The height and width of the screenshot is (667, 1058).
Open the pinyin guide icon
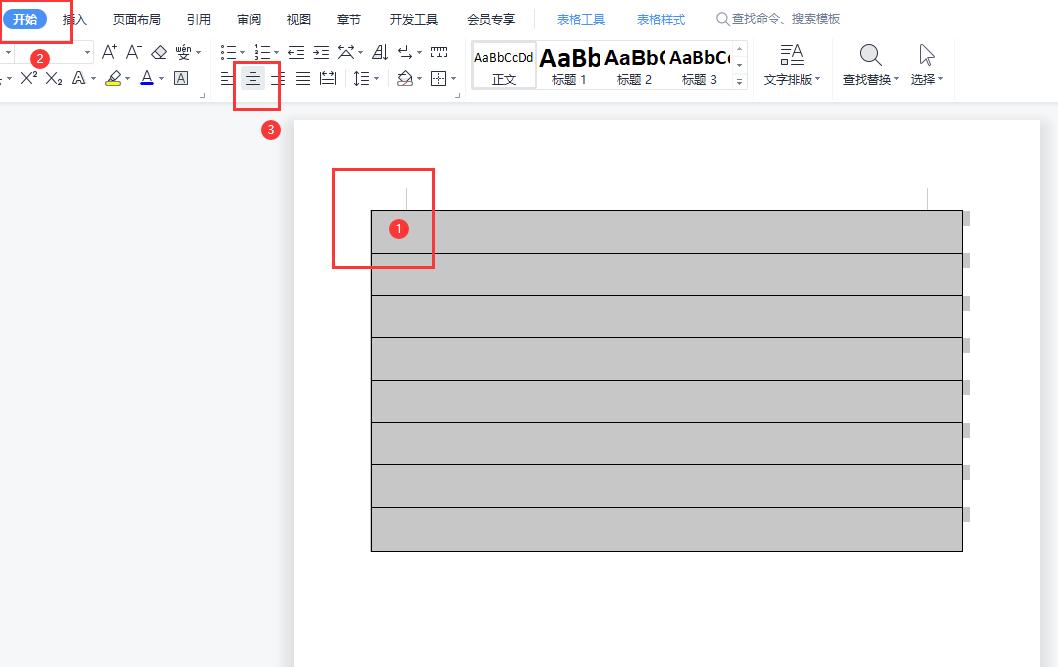(x=183, y=51)
